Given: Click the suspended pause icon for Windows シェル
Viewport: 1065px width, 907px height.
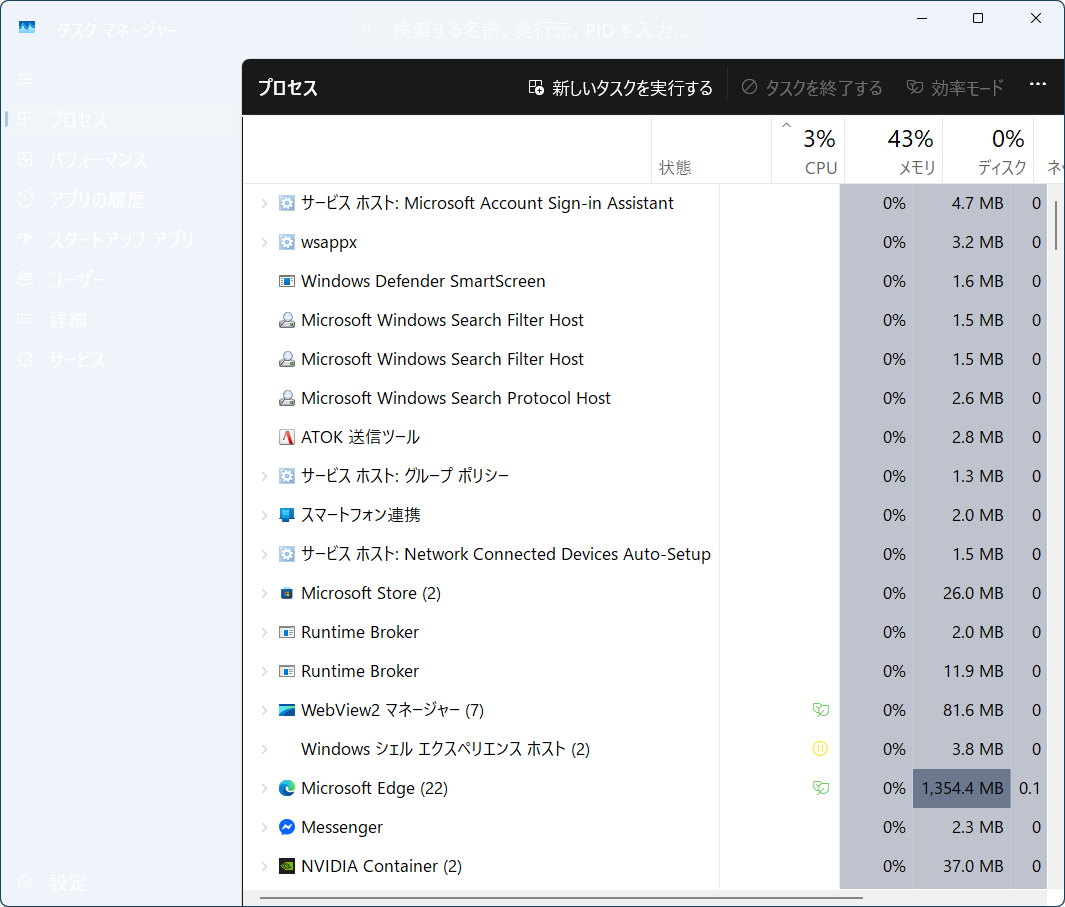Looking at the screenshot, I should point(820,749).
